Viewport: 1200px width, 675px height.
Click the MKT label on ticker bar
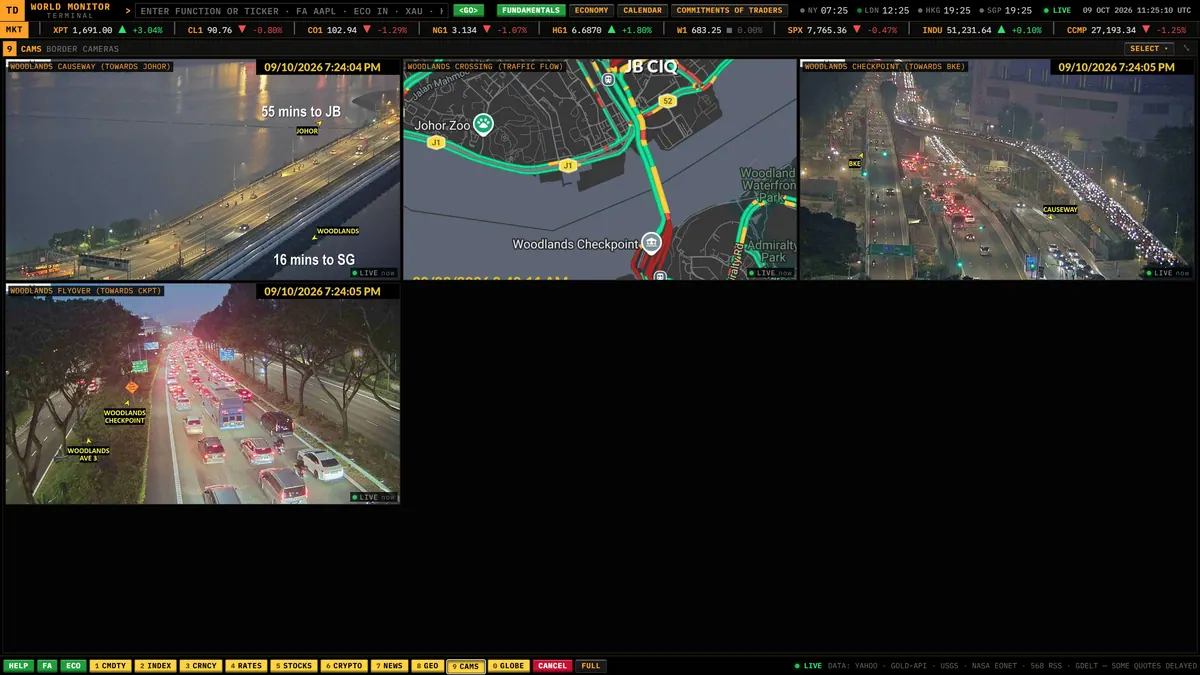pyautogui.click(x=14, y=30)
